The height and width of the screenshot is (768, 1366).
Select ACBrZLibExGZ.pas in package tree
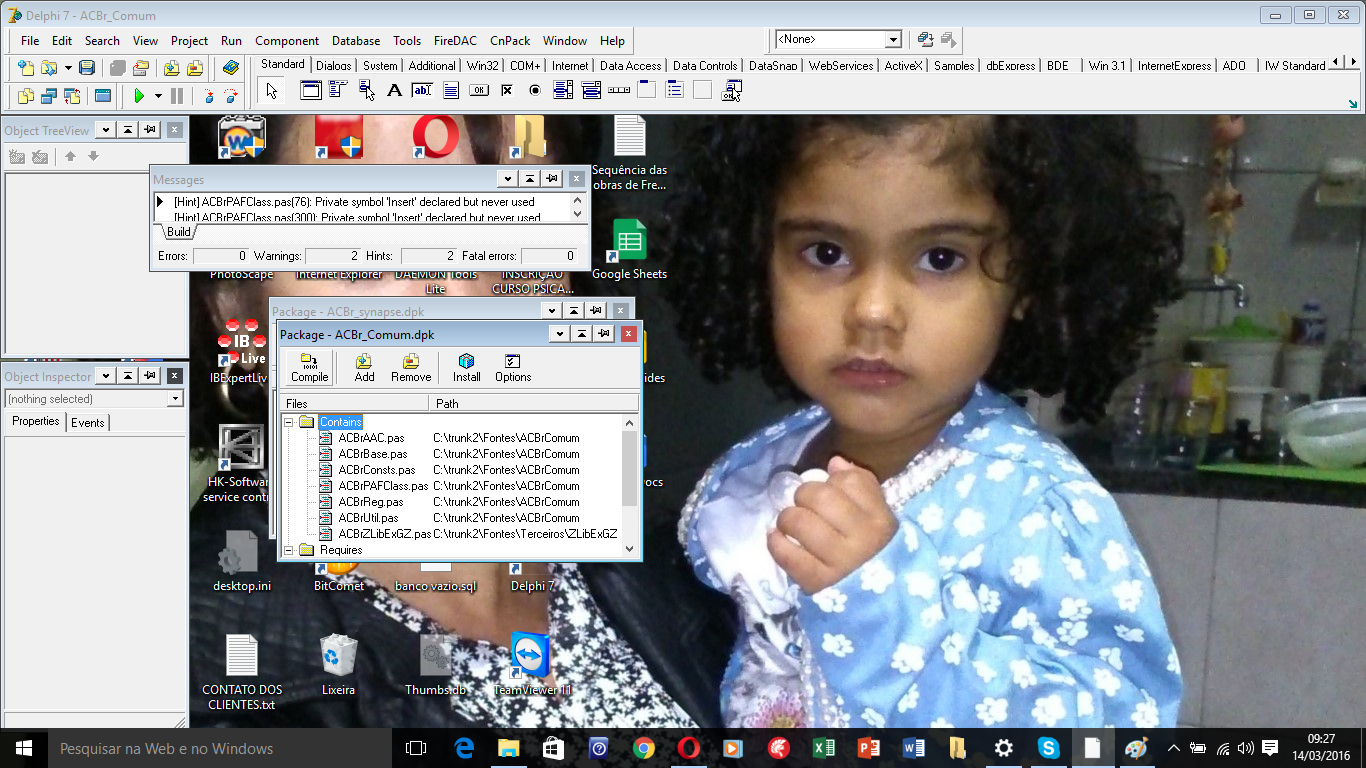tap(385, 534)
